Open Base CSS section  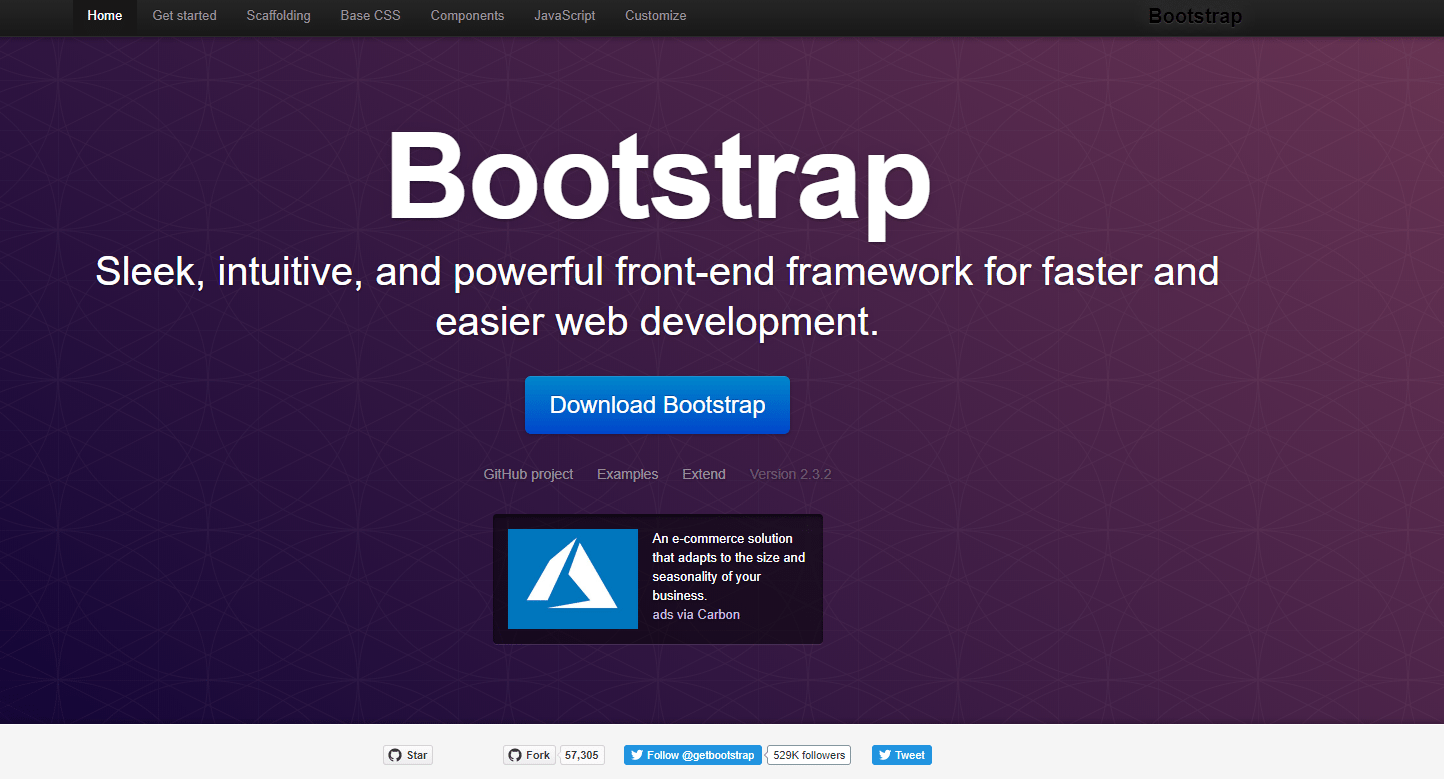(370, 16)
